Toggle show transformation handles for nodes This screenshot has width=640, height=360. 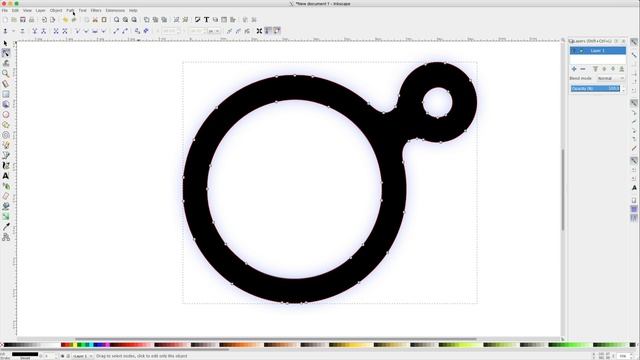pyautogui.click(x=259, y=31)
